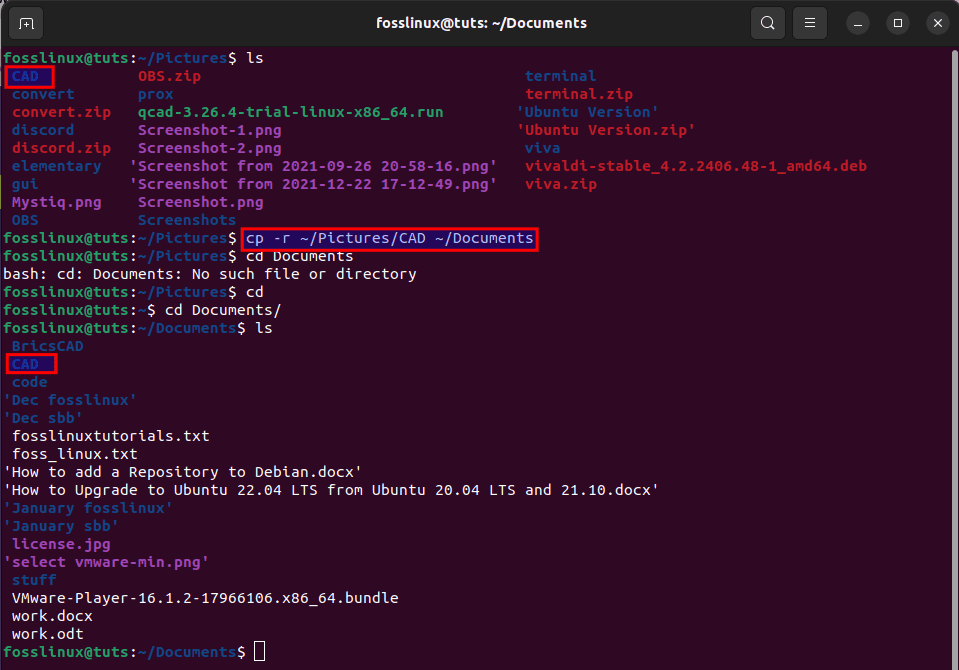Click the OBS.zip archive name
Image resolution: width=959 pixels, height=670 pixels.
[170, 76]
